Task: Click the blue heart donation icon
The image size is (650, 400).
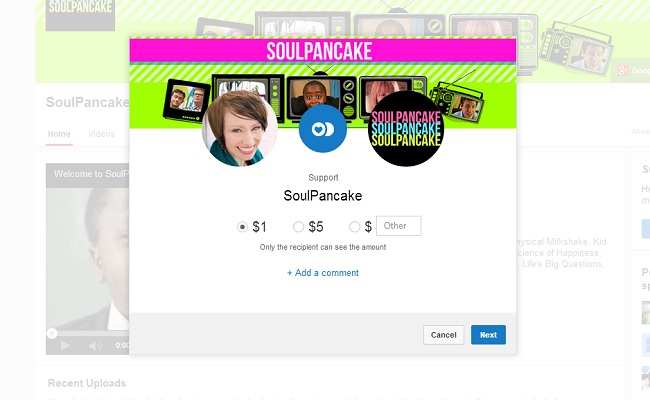Action: pyautogui.click(x=323, y=128)
